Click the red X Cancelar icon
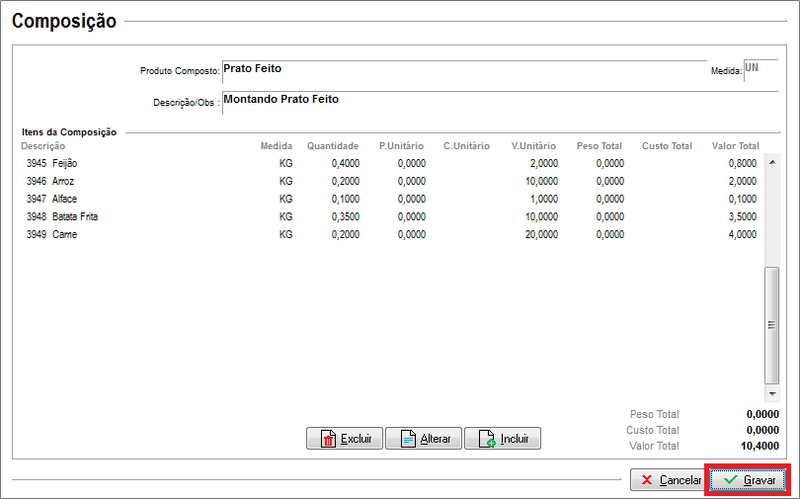Screen dimensions: 800x499 pos(647,480)
